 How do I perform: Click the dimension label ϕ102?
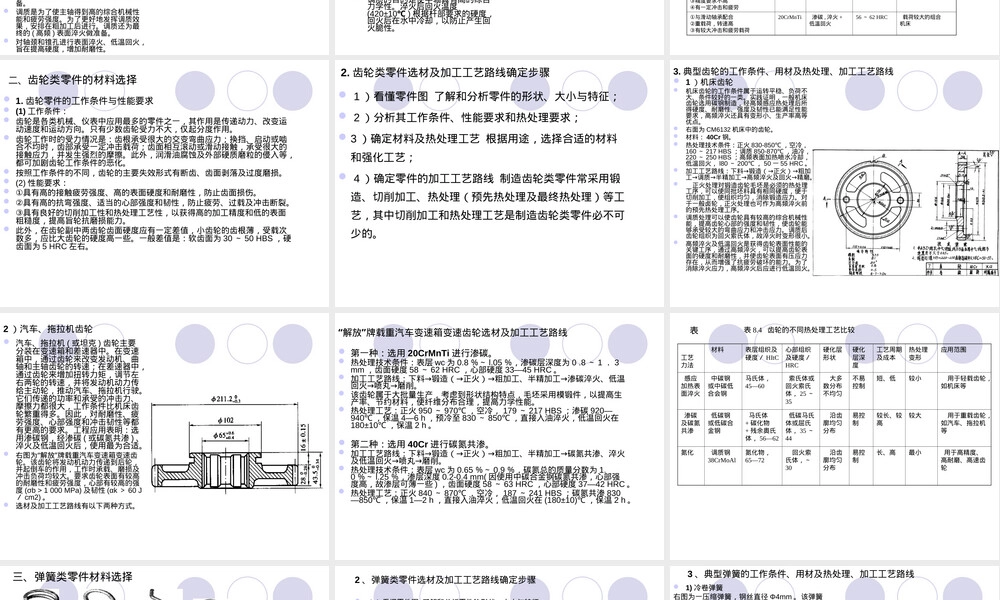click(x=225, y=421)
